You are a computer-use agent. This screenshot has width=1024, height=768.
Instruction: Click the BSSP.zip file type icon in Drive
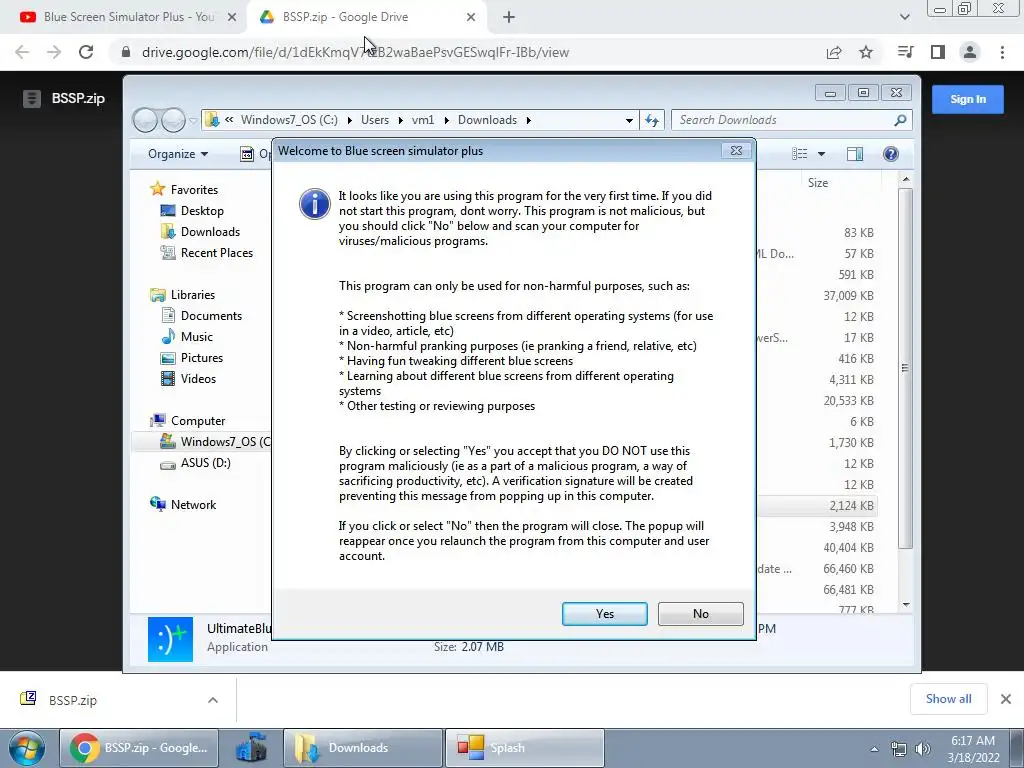(31, 99)
